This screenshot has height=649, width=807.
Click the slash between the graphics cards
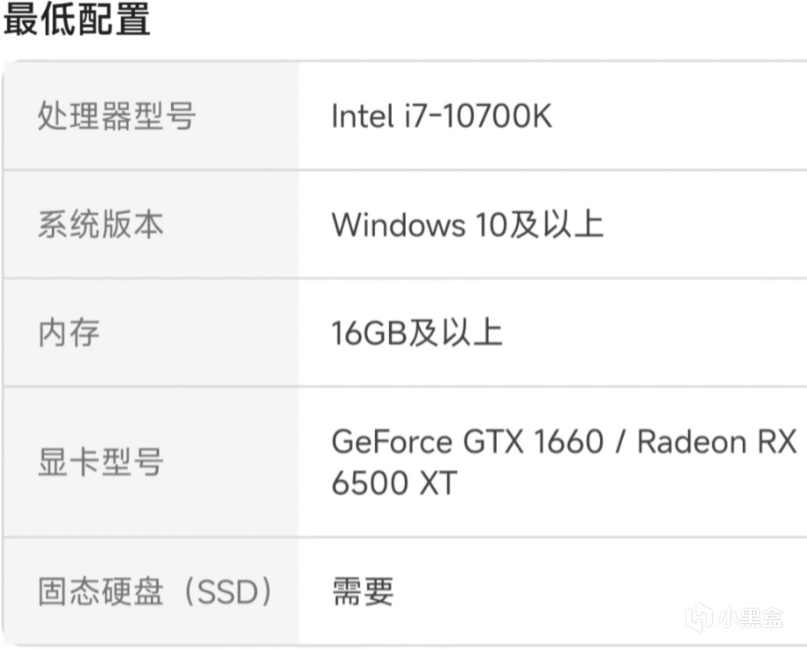620,441
